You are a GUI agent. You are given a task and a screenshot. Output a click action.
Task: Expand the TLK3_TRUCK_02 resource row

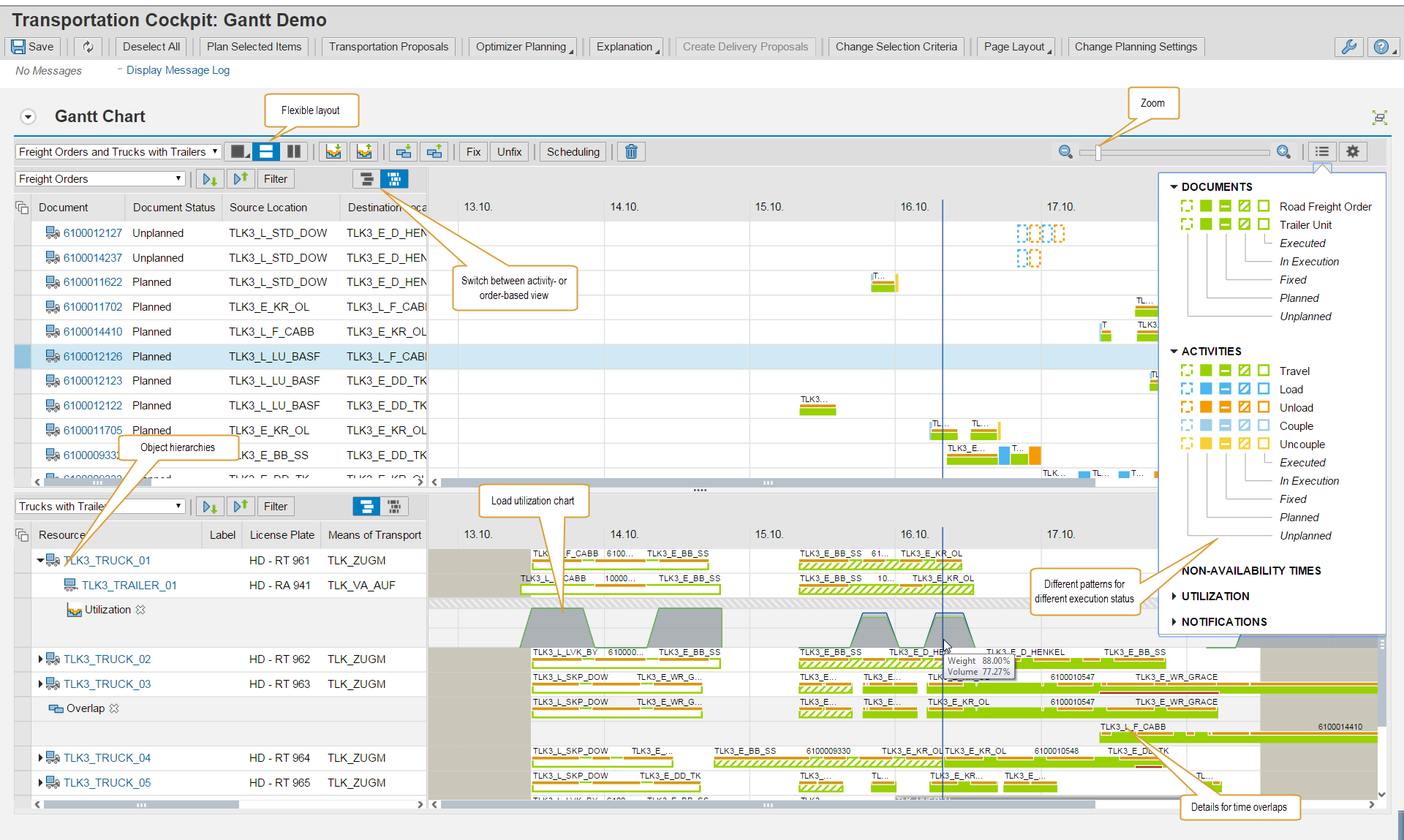[41, 659]
